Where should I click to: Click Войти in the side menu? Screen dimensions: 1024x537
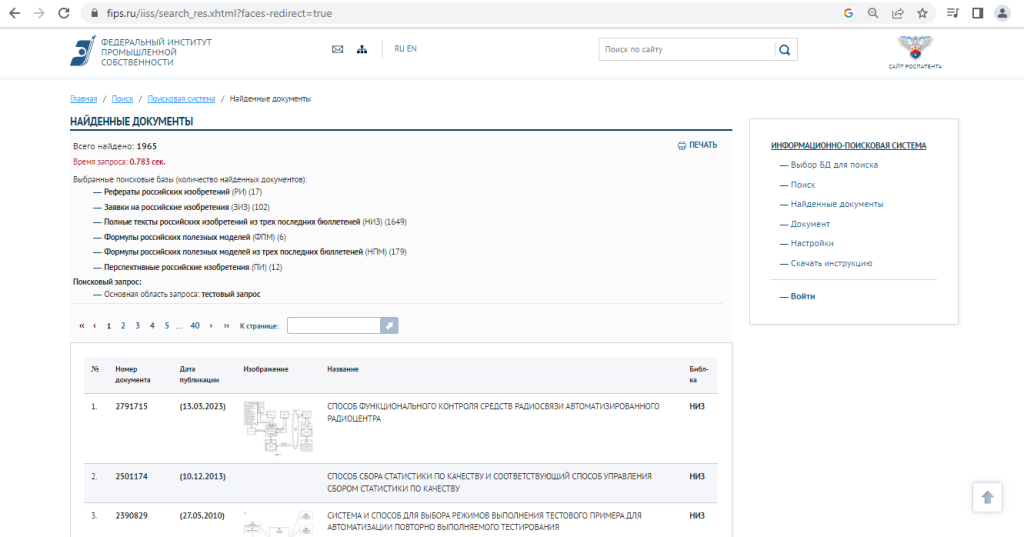point(802,296)
